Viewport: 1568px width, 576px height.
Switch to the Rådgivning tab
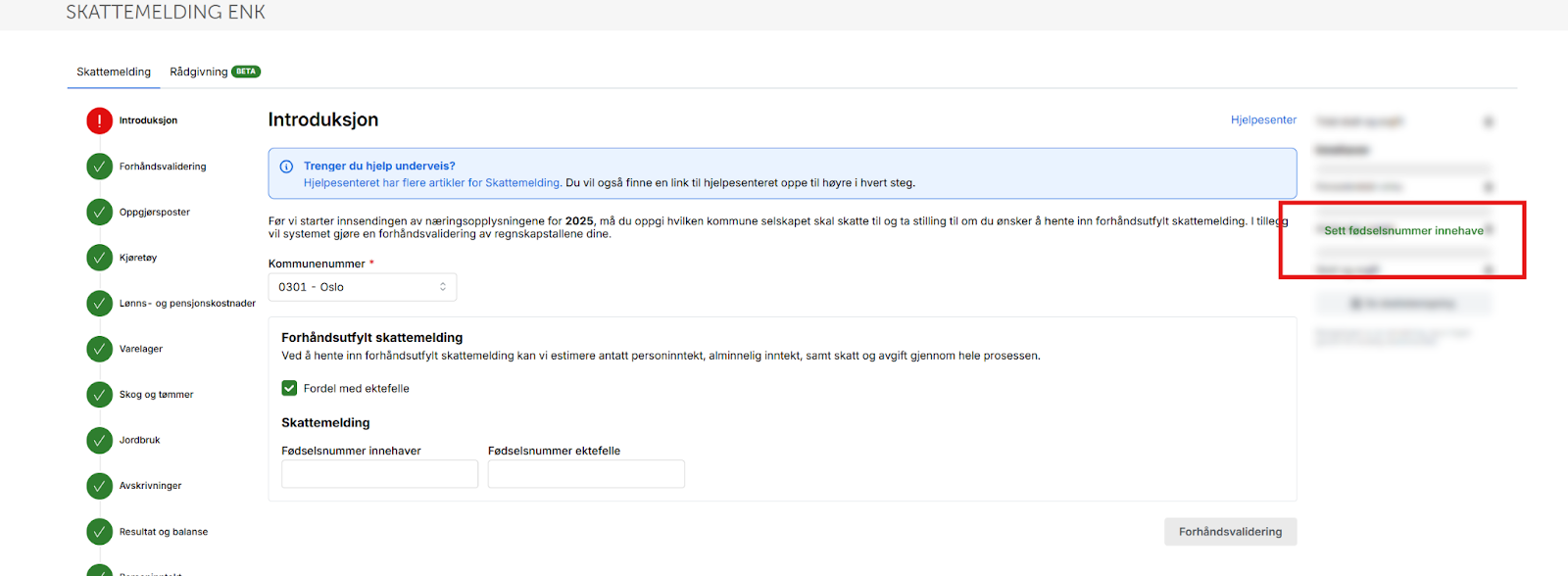pos(199,72)
